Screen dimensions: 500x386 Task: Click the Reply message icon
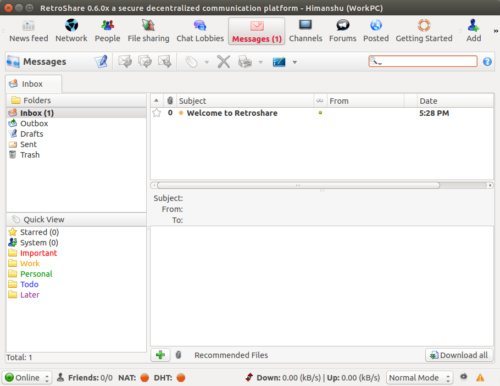point(125,62)
